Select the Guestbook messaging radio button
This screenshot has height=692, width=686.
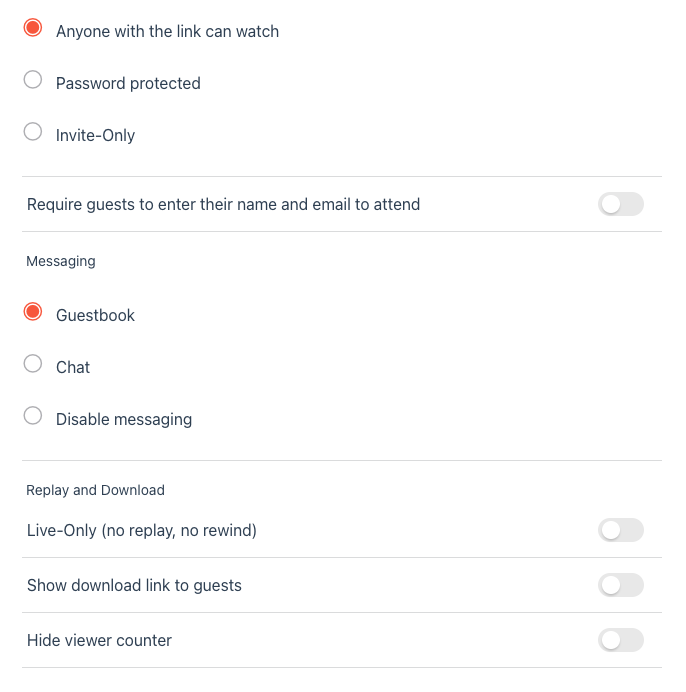tap(33, 312)
